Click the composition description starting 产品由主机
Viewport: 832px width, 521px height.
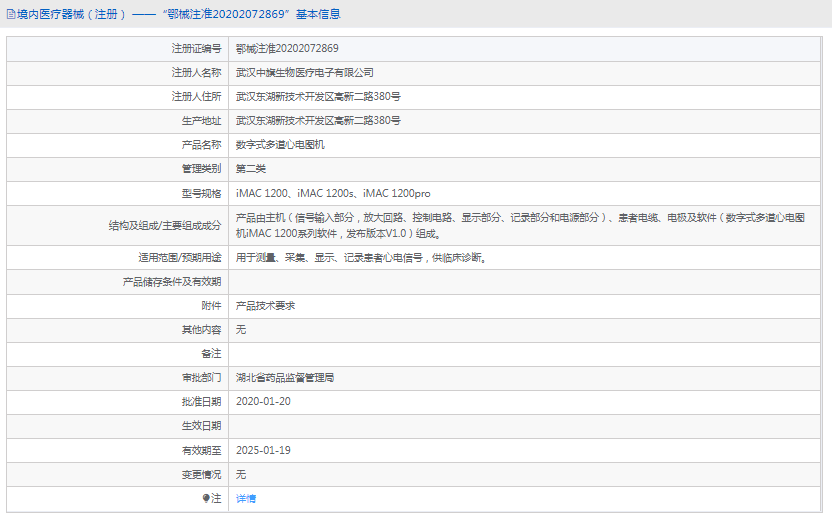(x=520, y=225)
